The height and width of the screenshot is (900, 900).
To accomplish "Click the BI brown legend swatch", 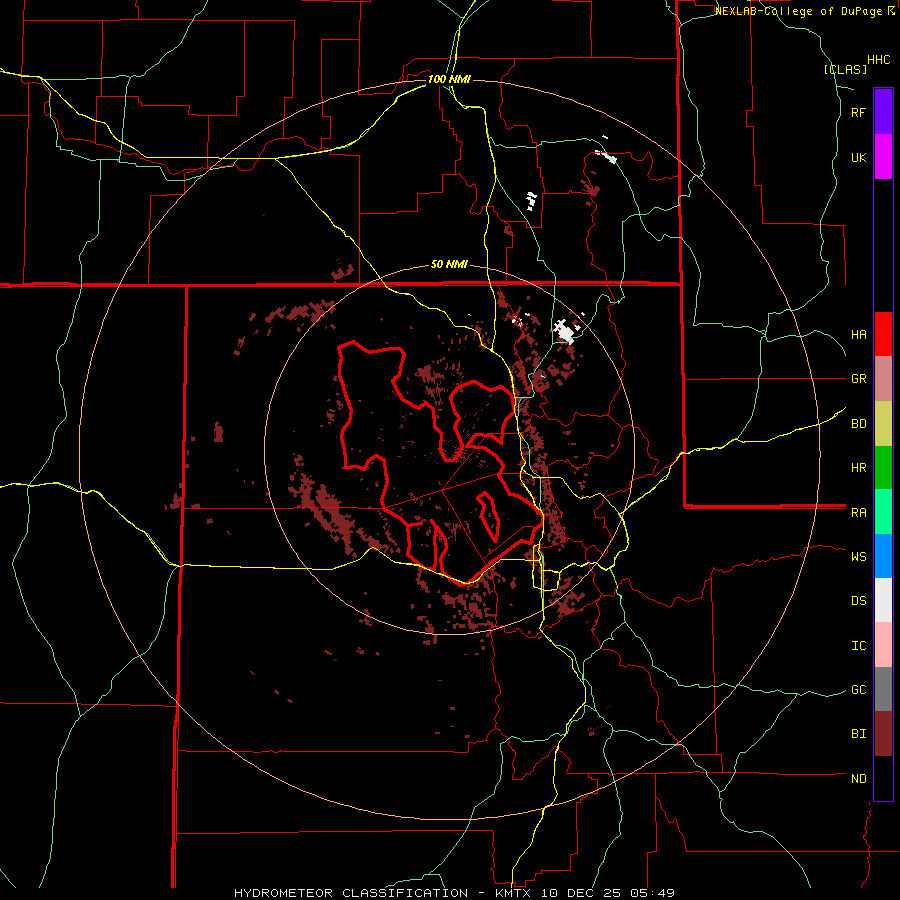I will [x=883, y=734].
